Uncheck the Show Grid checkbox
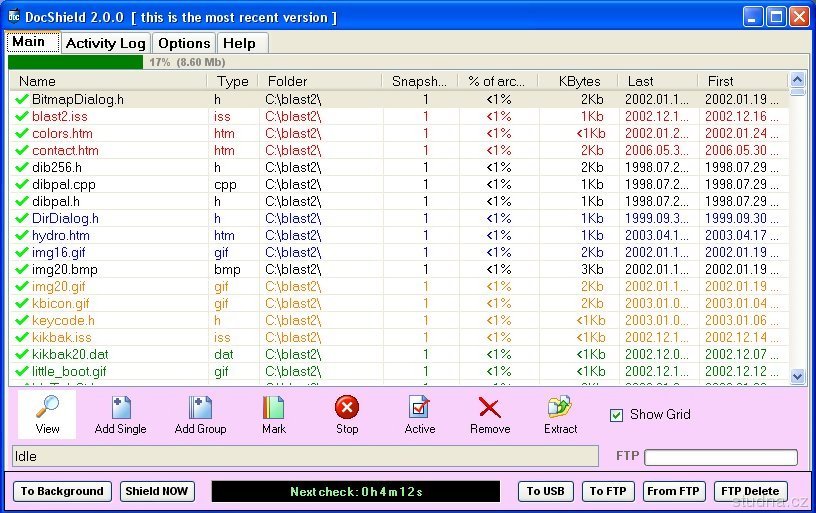Screen dimensions: 816x513 [x=616, y=415]
